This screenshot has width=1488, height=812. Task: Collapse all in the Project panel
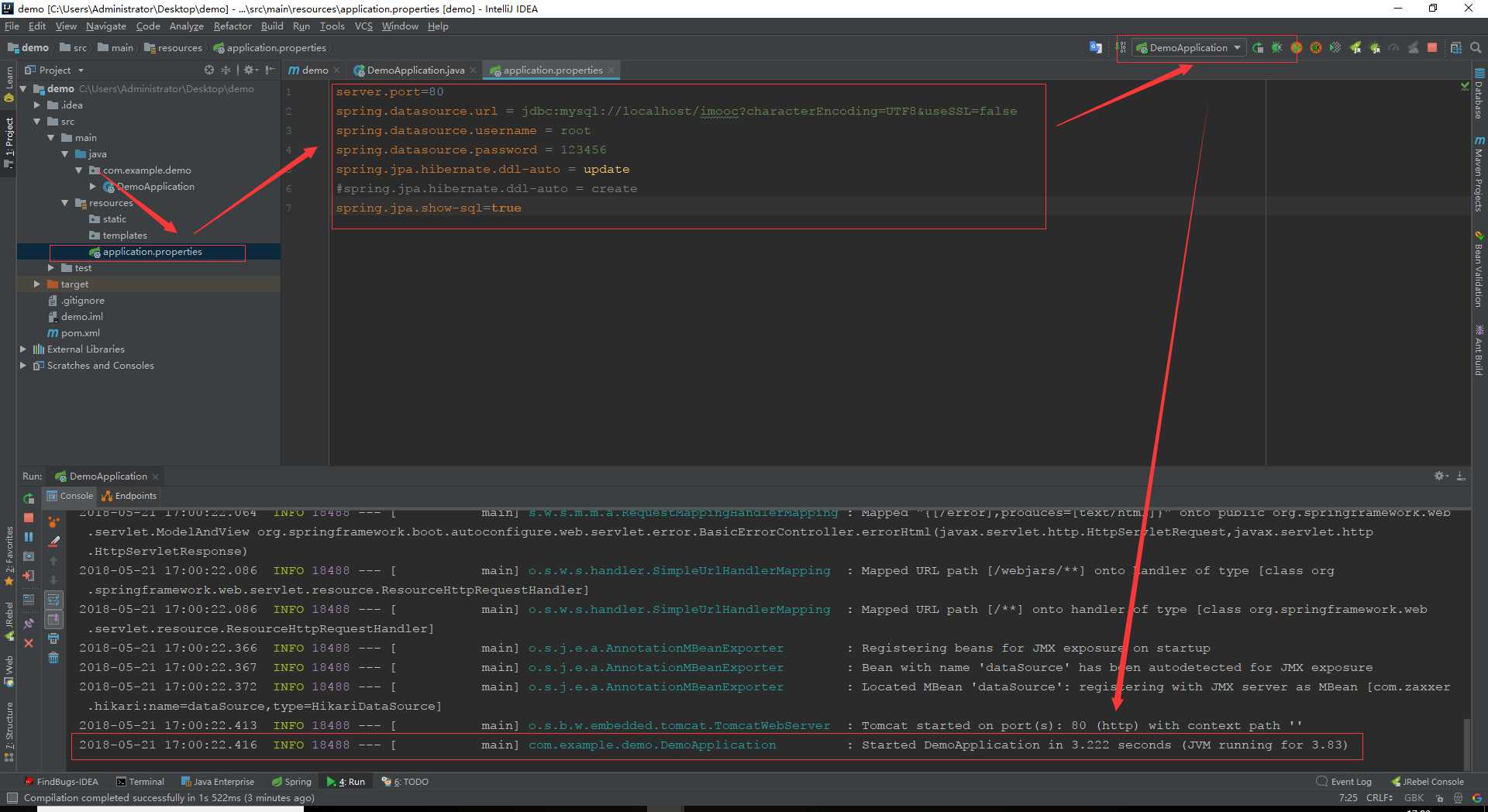(x=226, y=70)
